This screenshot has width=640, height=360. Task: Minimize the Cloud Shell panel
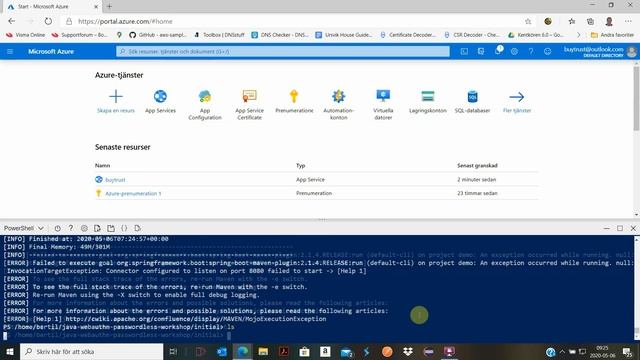(607, 228)
